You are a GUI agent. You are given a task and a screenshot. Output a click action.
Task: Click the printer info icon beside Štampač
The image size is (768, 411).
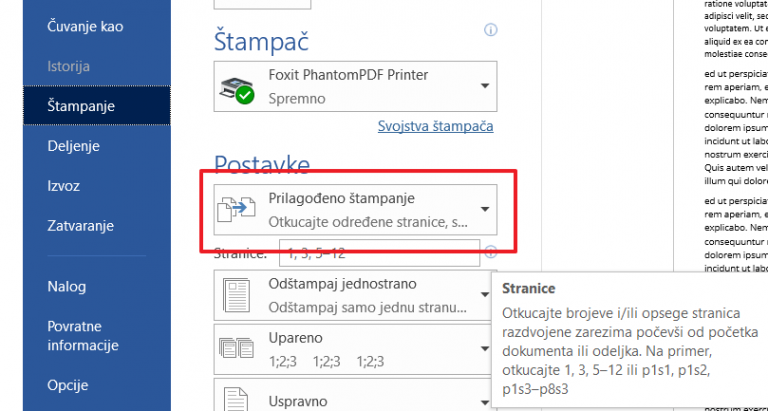490,30
